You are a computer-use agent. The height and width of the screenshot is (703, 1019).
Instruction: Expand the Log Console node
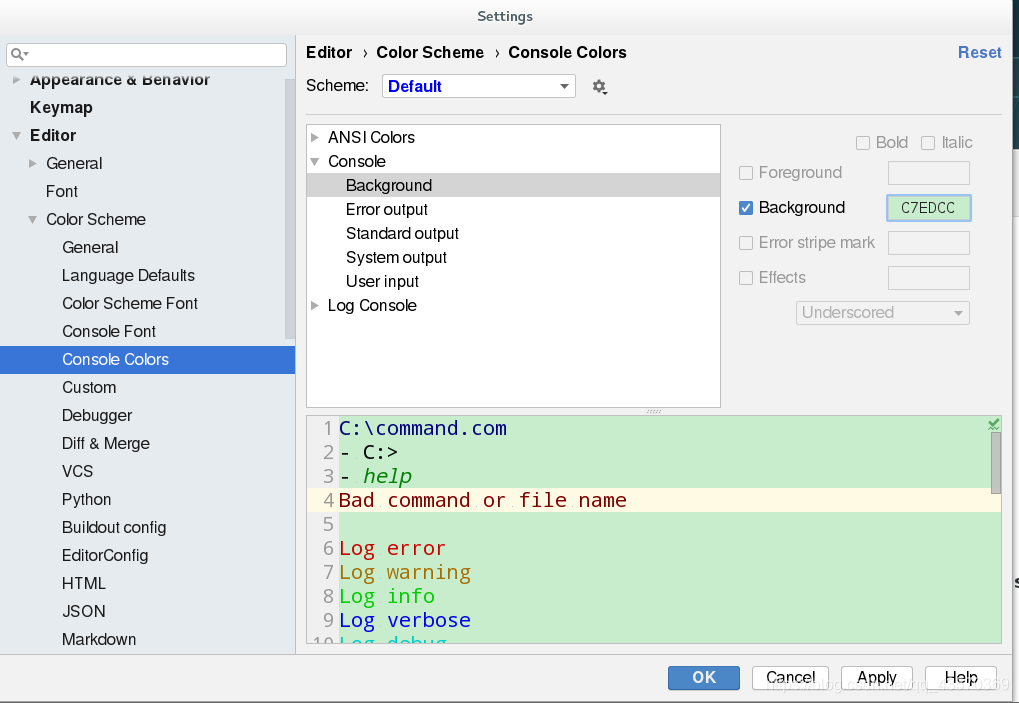tap(315, 306)
